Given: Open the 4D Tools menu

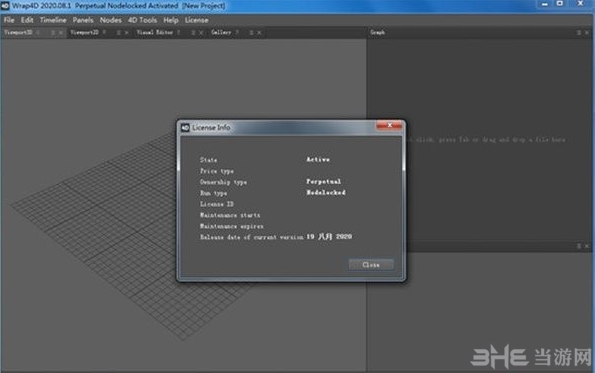Looking at the screenshot, I should coord(142,20).
